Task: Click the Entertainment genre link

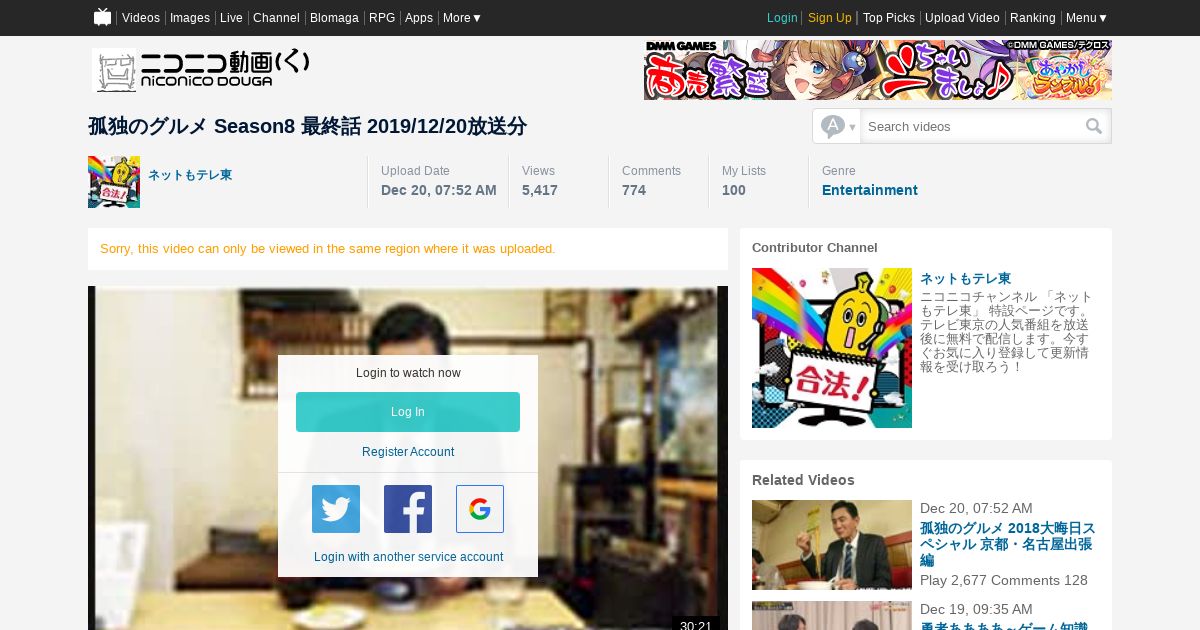Action: [870, 190]
